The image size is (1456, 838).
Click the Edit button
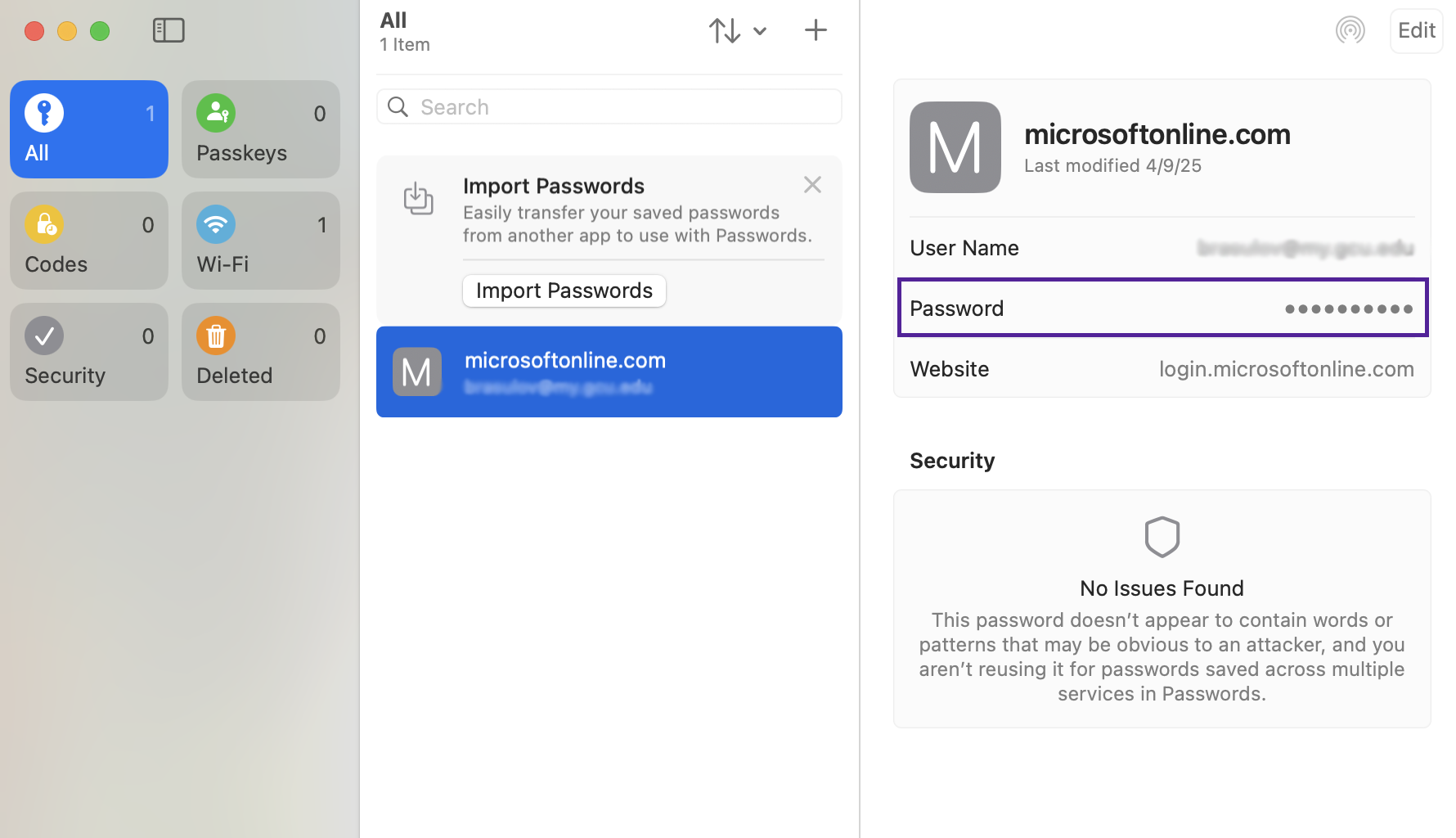(x=1416, y=31)
